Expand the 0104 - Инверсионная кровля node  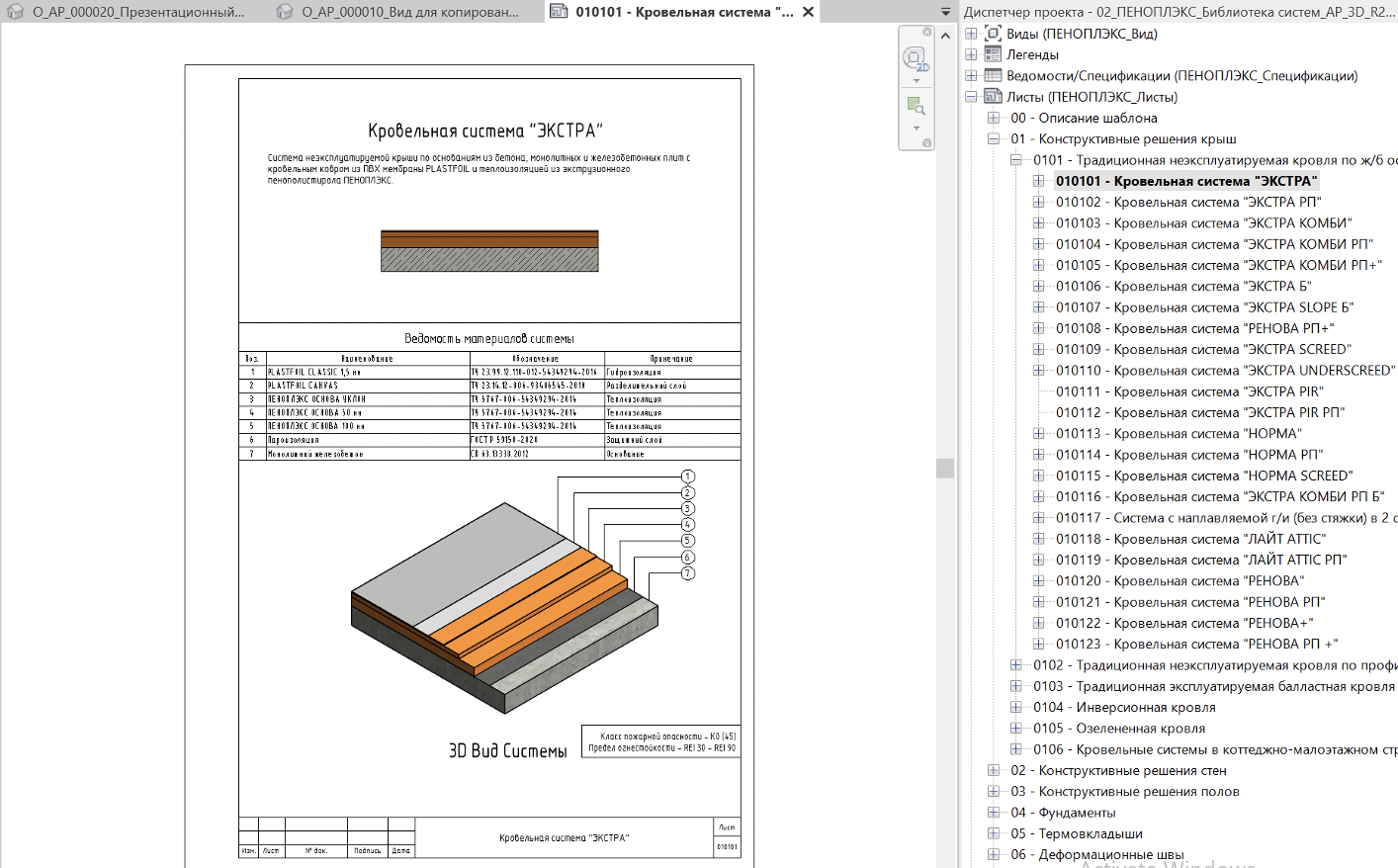point(1015,708)
